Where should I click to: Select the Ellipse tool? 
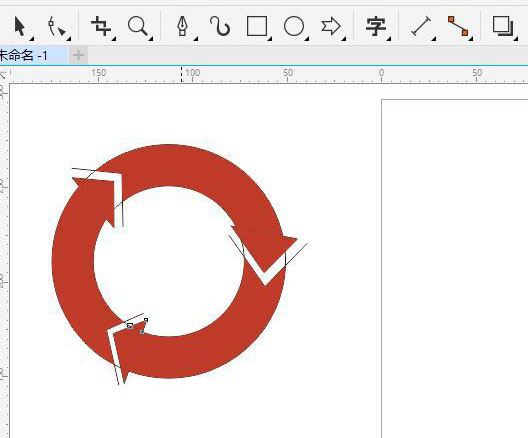pyautogui.click(x=294, y=26)
